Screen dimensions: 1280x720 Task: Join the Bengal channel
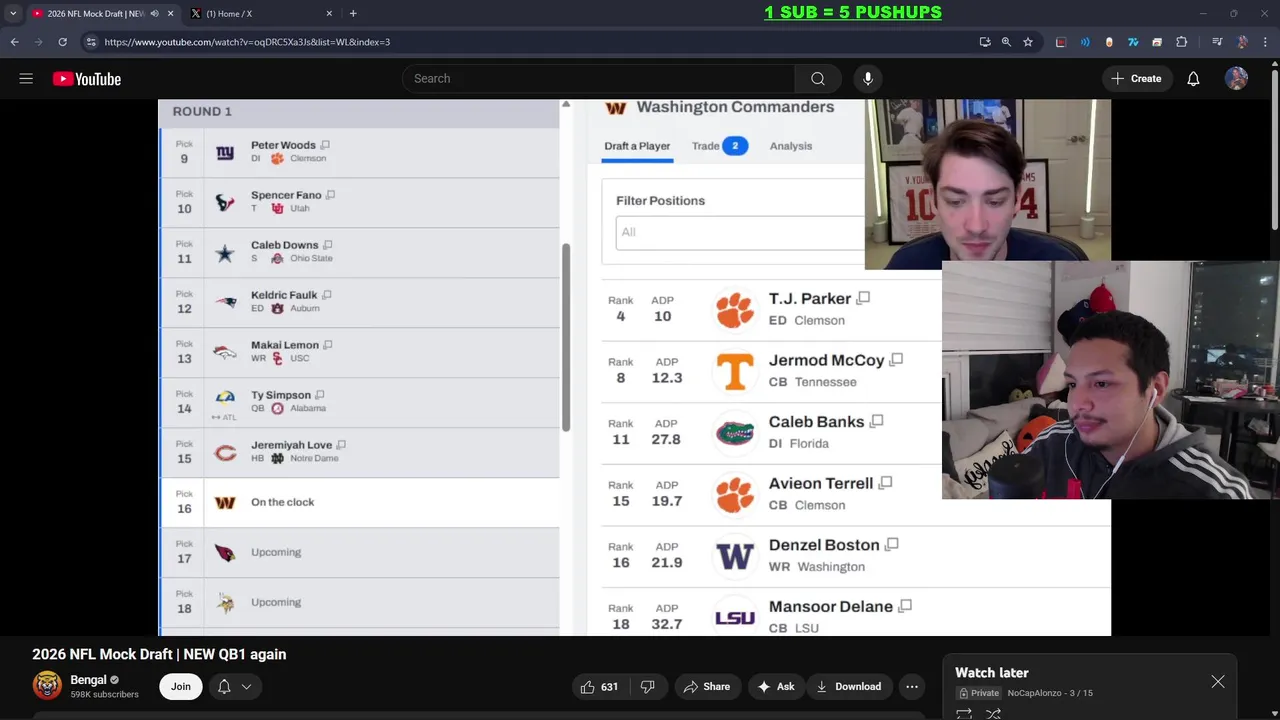tap(181, 687)
